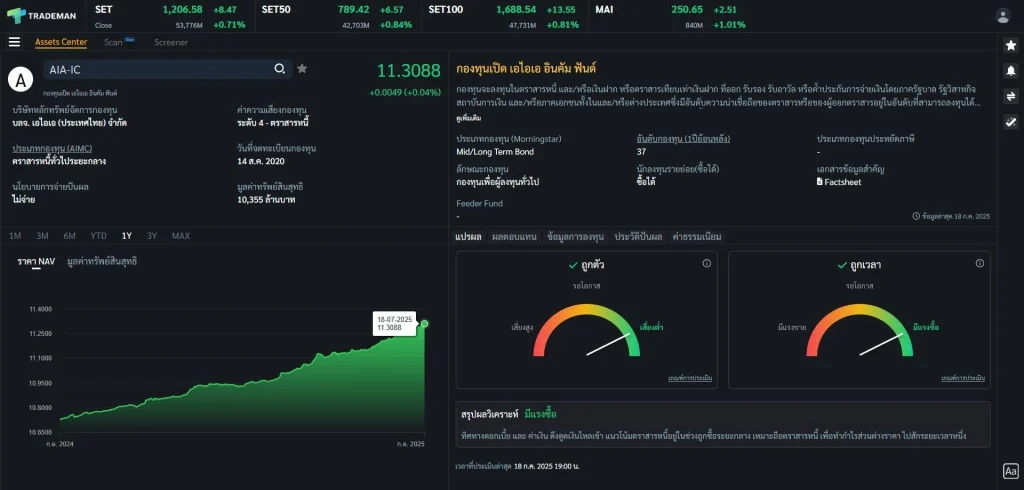1024x490 pixels.
Task: Set chart range to 6M
Action: click(x=69, y=236)
